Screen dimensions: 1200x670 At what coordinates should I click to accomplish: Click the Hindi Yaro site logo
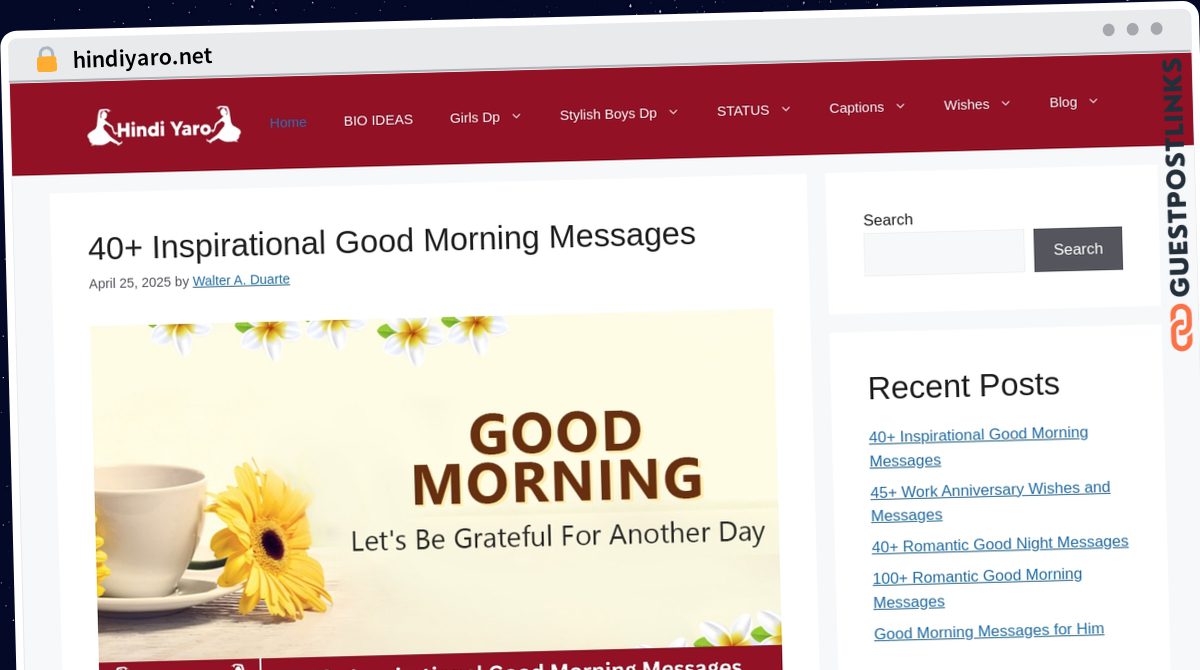[164, 127]
